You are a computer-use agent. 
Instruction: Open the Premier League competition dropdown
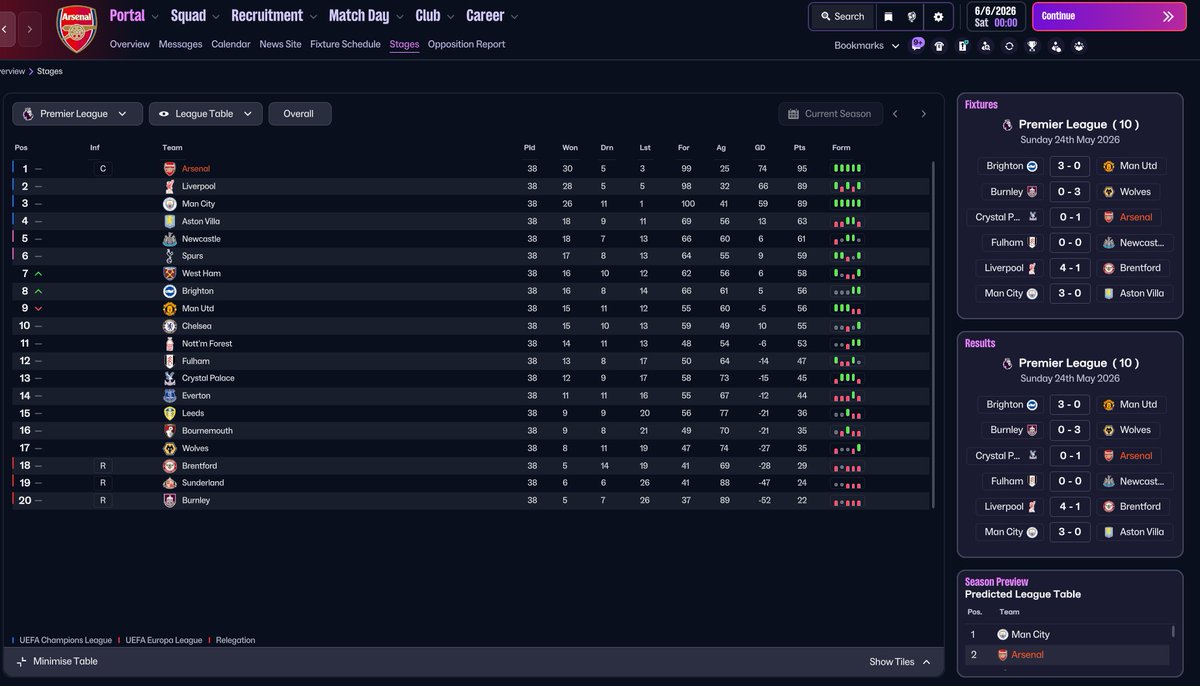pos(78,114)
